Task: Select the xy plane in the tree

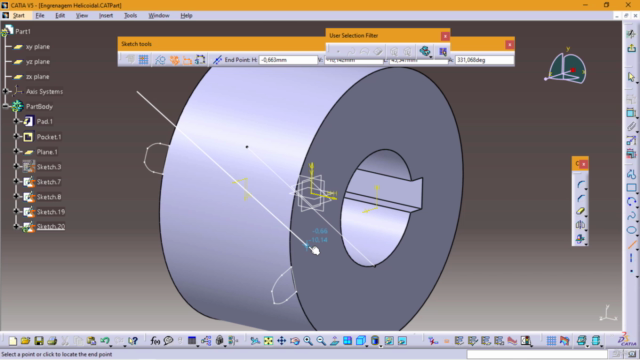Action: 38,47
